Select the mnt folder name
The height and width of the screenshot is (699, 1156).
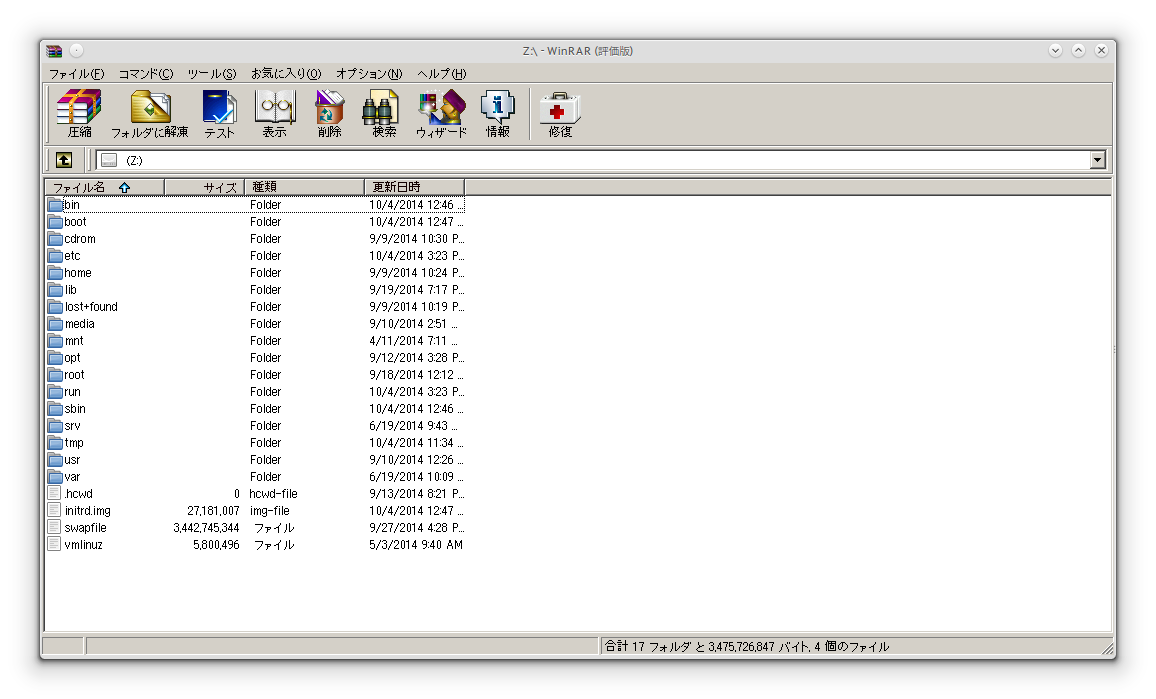click(x=74, y=341)
